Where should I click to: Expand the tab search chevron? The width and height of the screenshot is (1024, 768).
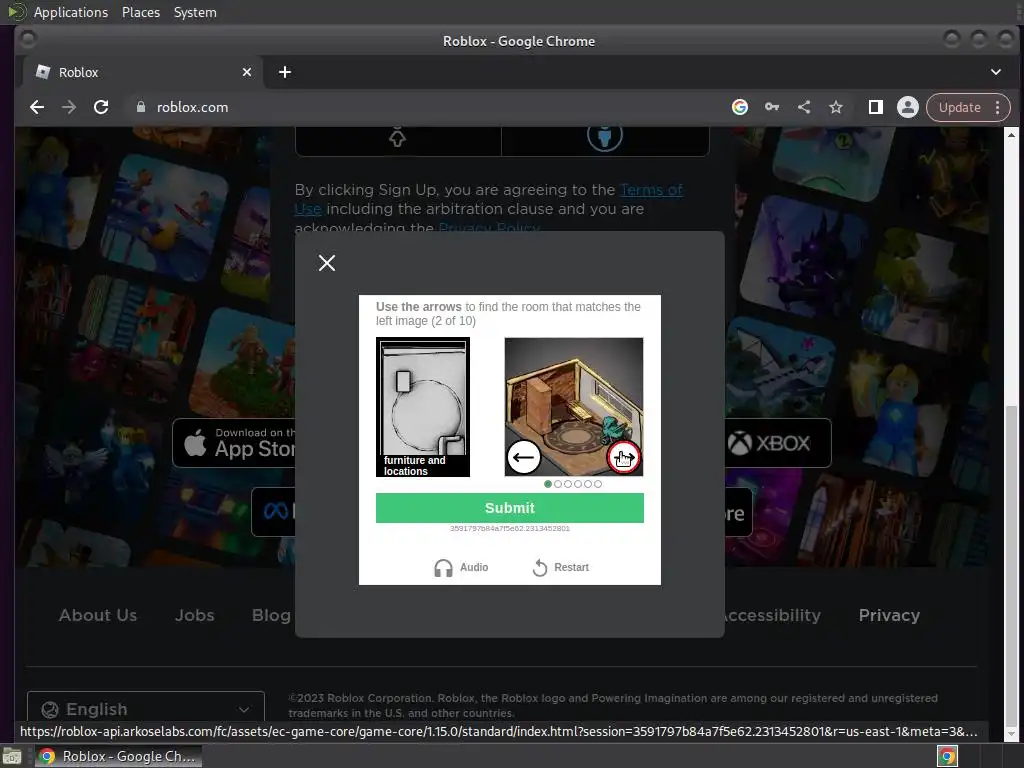996,72
